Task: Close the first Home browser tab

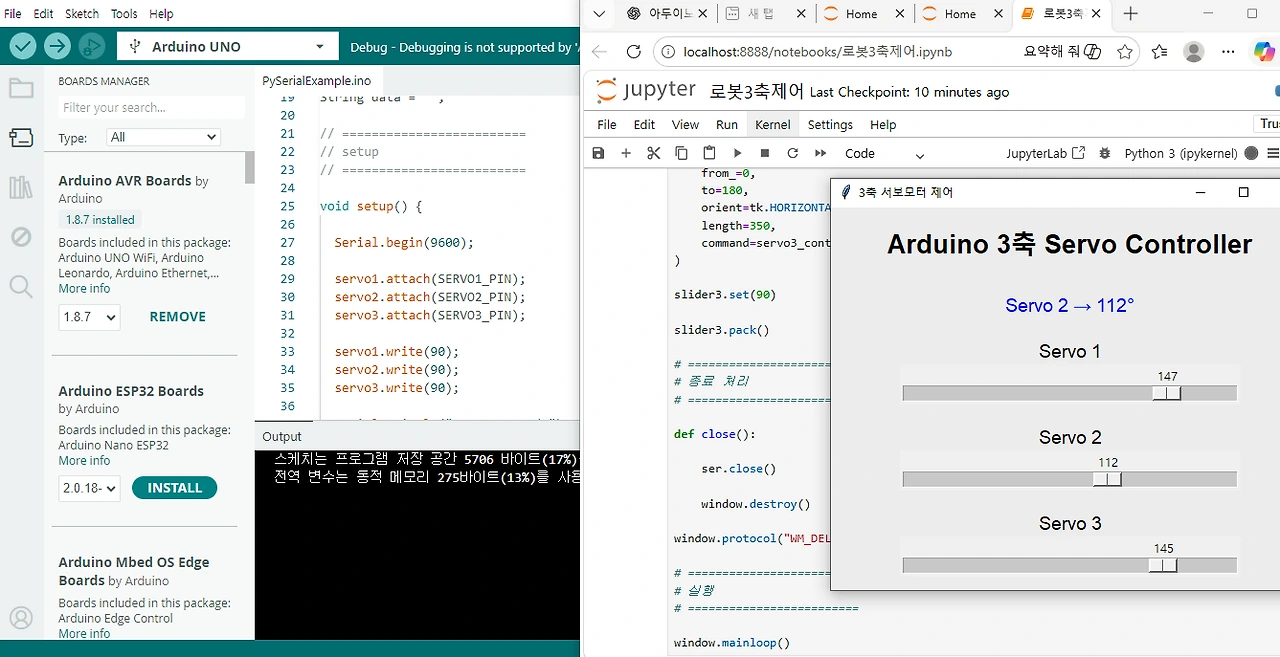Action: point(900,13)
